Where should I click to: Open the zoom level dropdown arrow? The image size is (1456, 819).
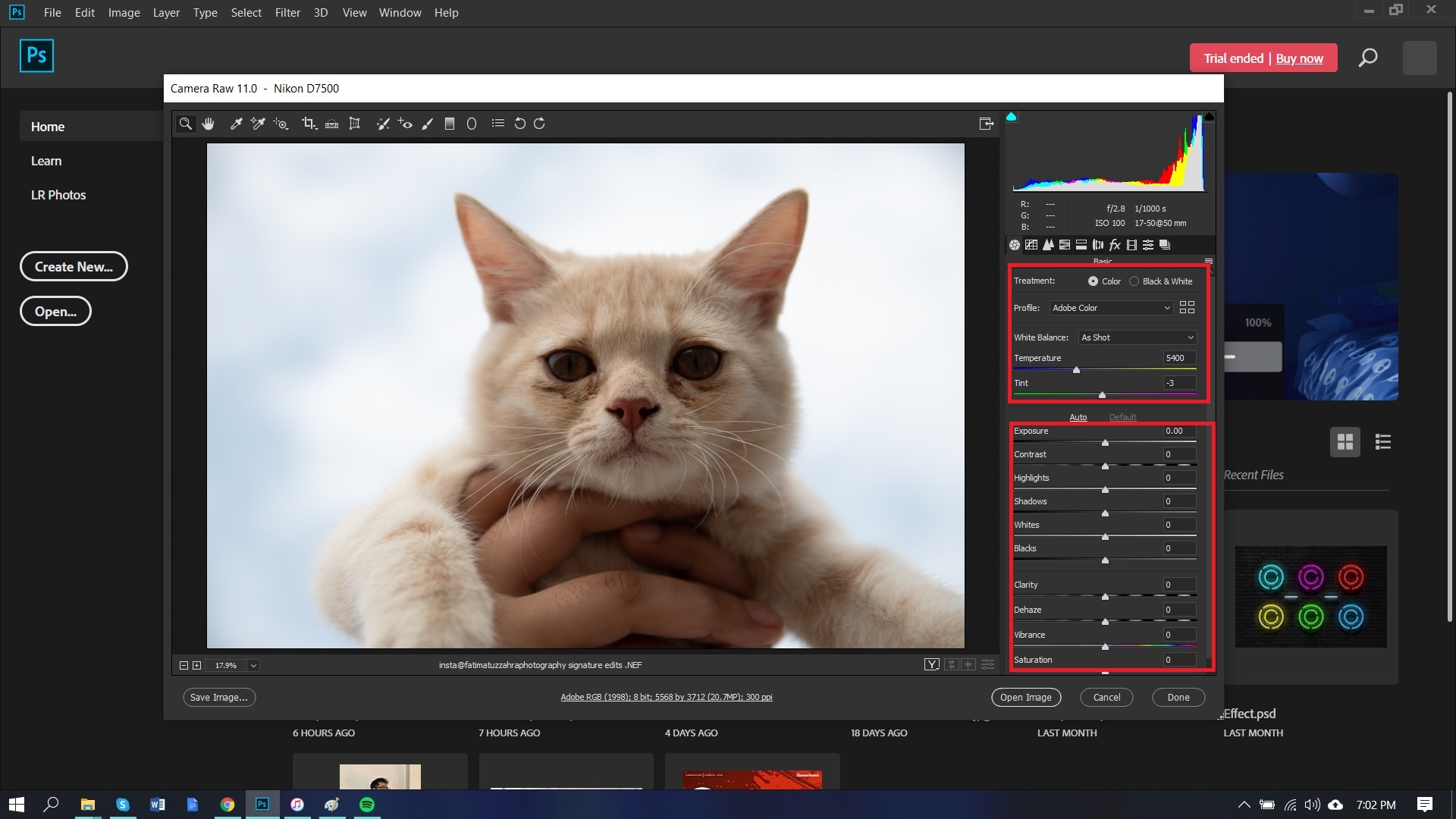[x=253, y=666]
